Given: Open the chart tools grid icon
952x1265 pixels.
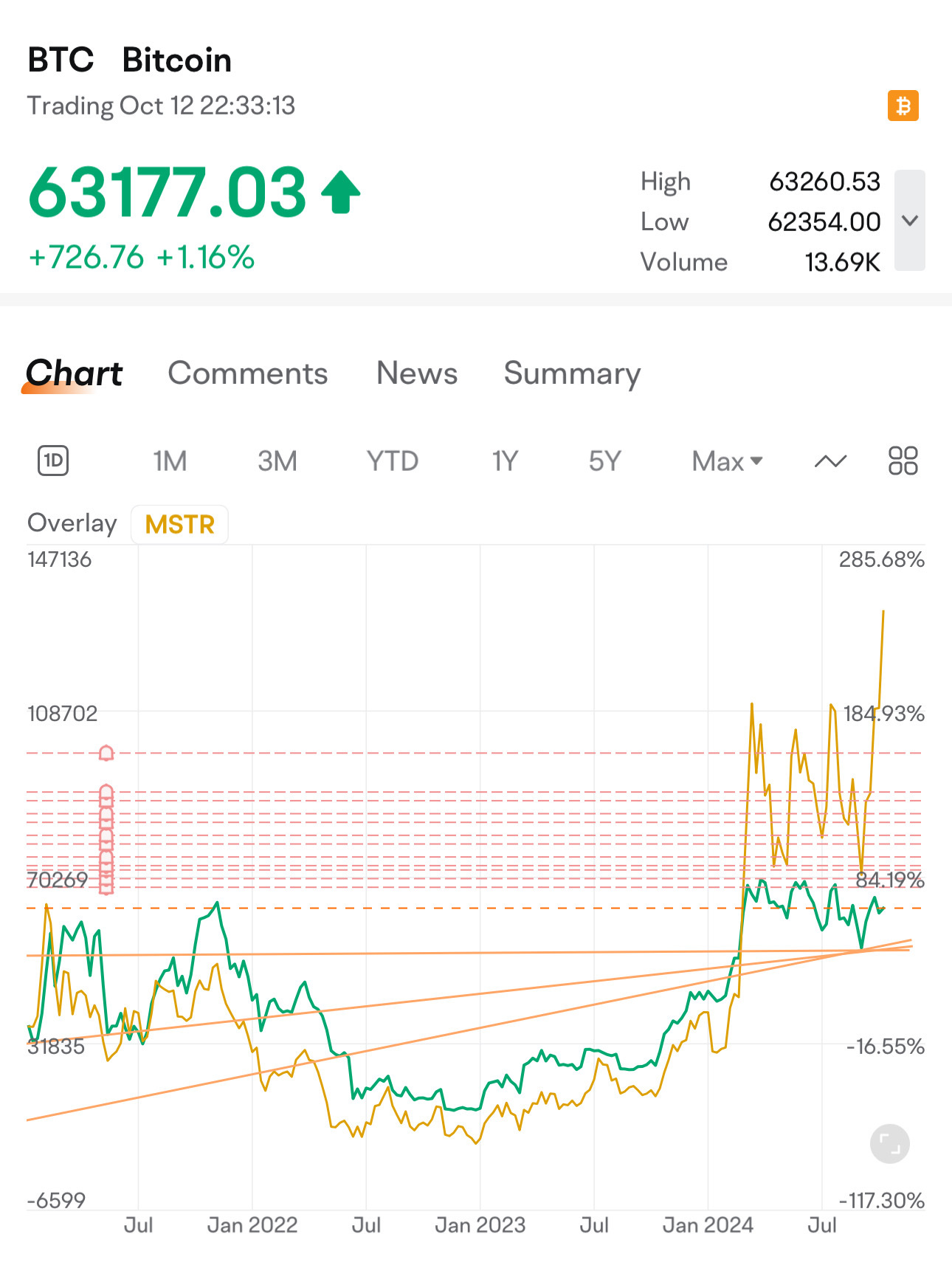Looking at the screenshot, I should pyautogui.click(x=903, y=461).
